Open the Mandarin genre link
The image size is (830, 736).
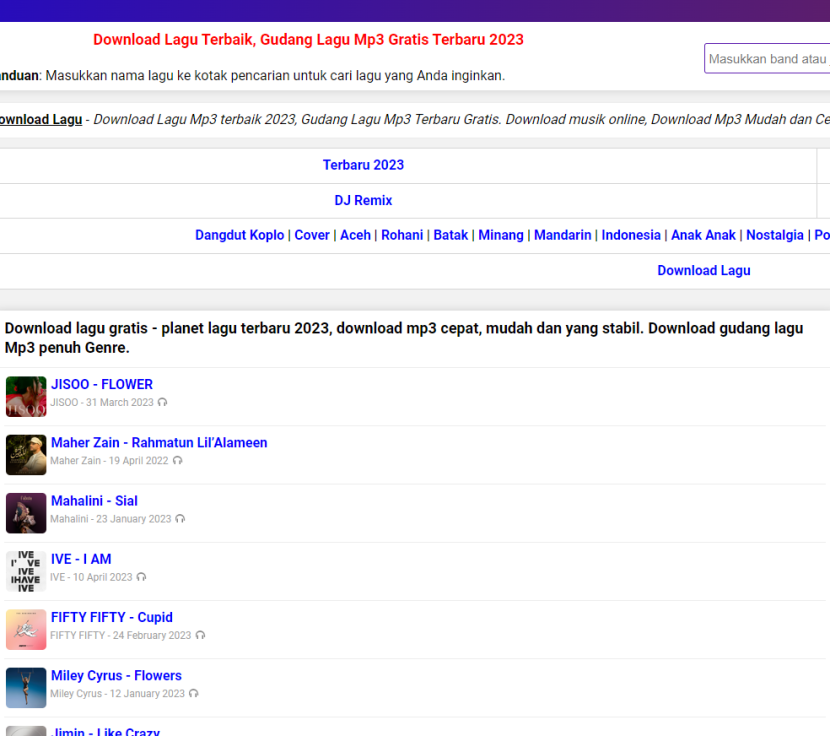point(562,235)
